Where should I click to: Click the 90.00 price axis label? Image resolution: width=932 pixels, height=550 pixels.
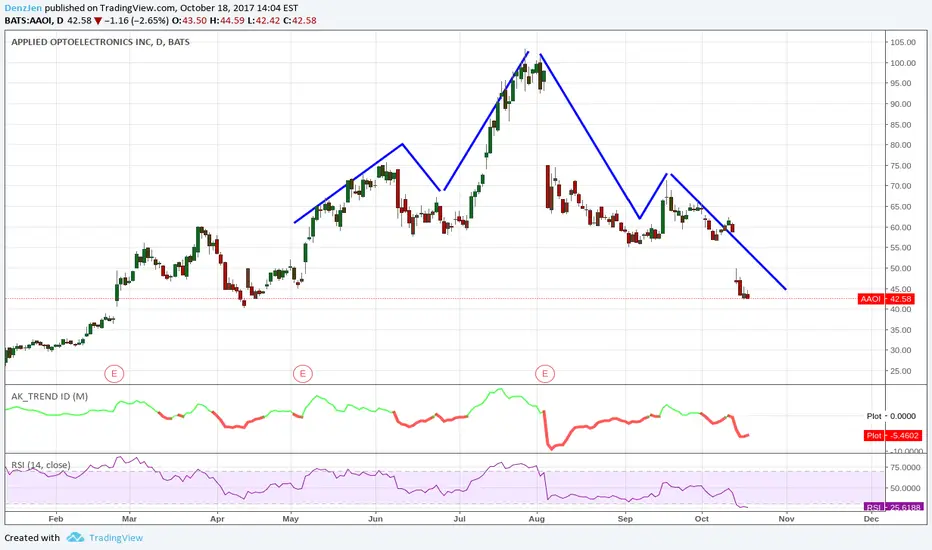click(x=902, y=104)
